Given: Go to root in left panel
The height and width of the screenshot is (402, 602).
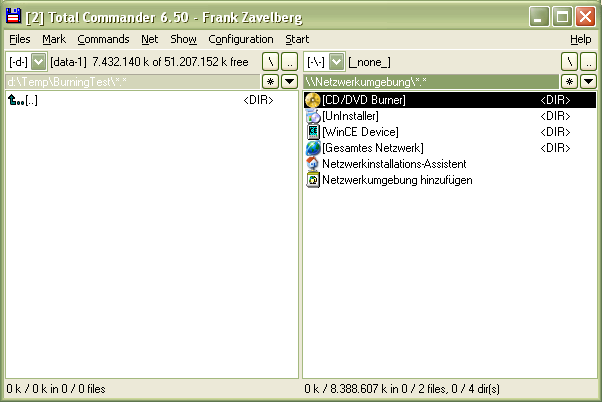Looking at the screenshot, I should tap(270, 62).
